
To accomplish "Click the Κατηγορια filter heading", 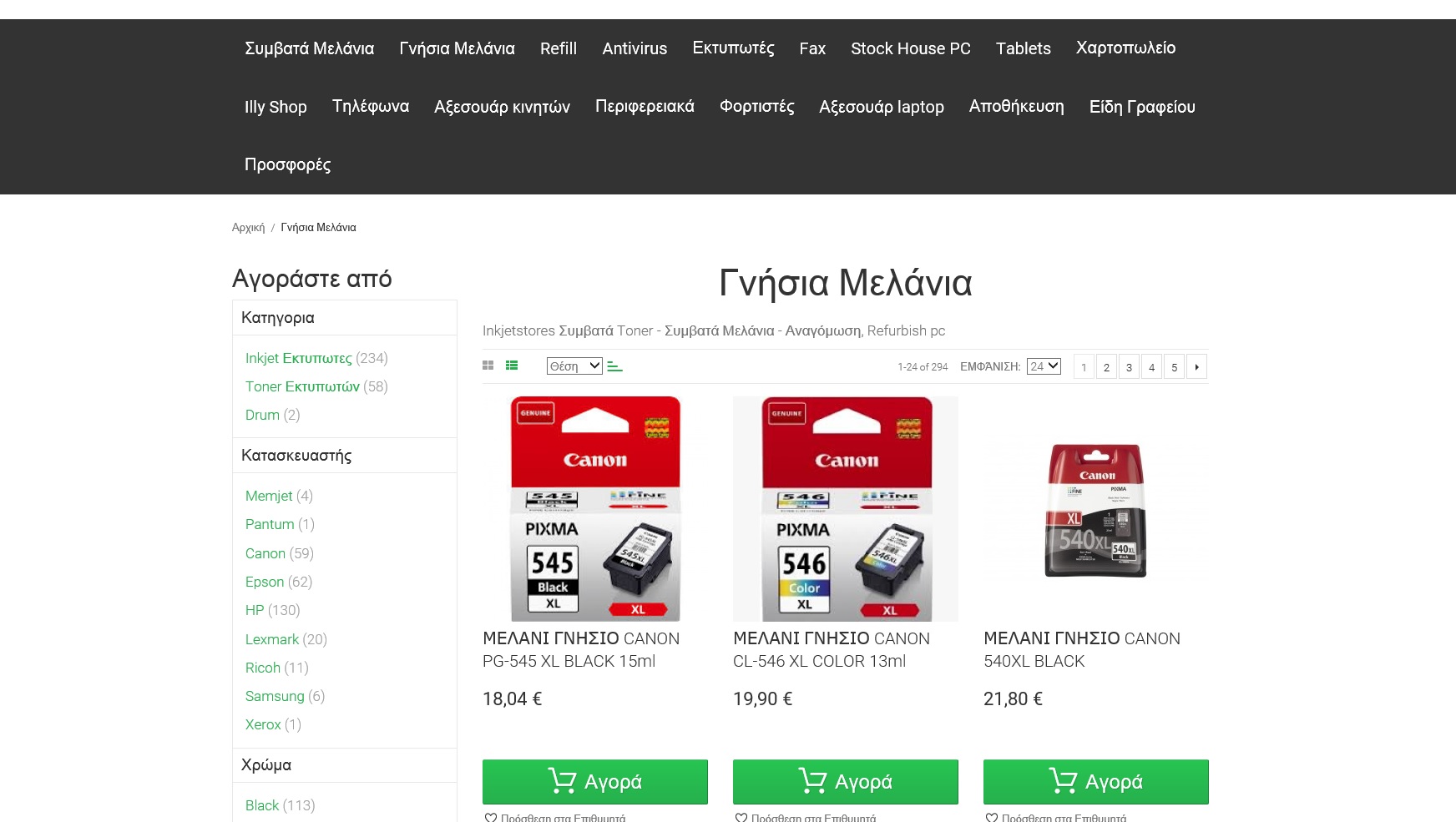I will [x=345, y=318].
